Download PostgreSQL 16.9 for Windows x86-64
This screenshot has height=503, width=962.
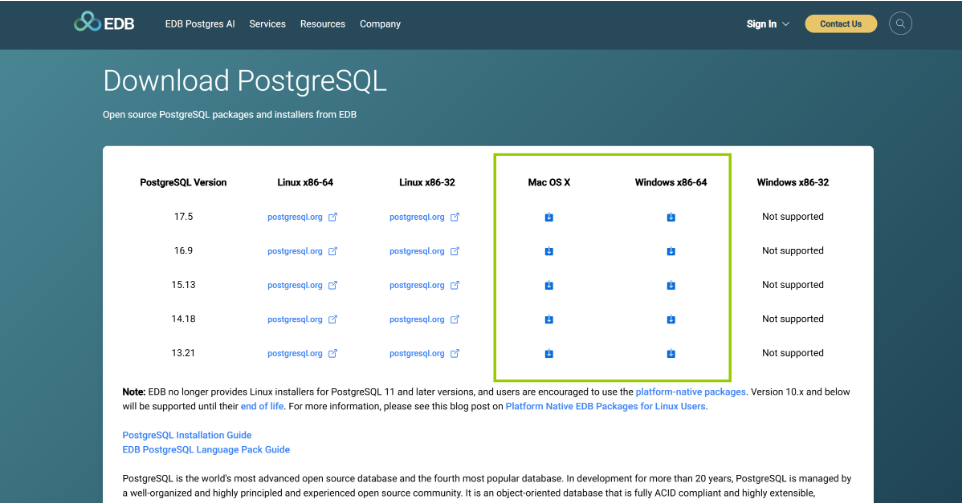pos(671,251)
